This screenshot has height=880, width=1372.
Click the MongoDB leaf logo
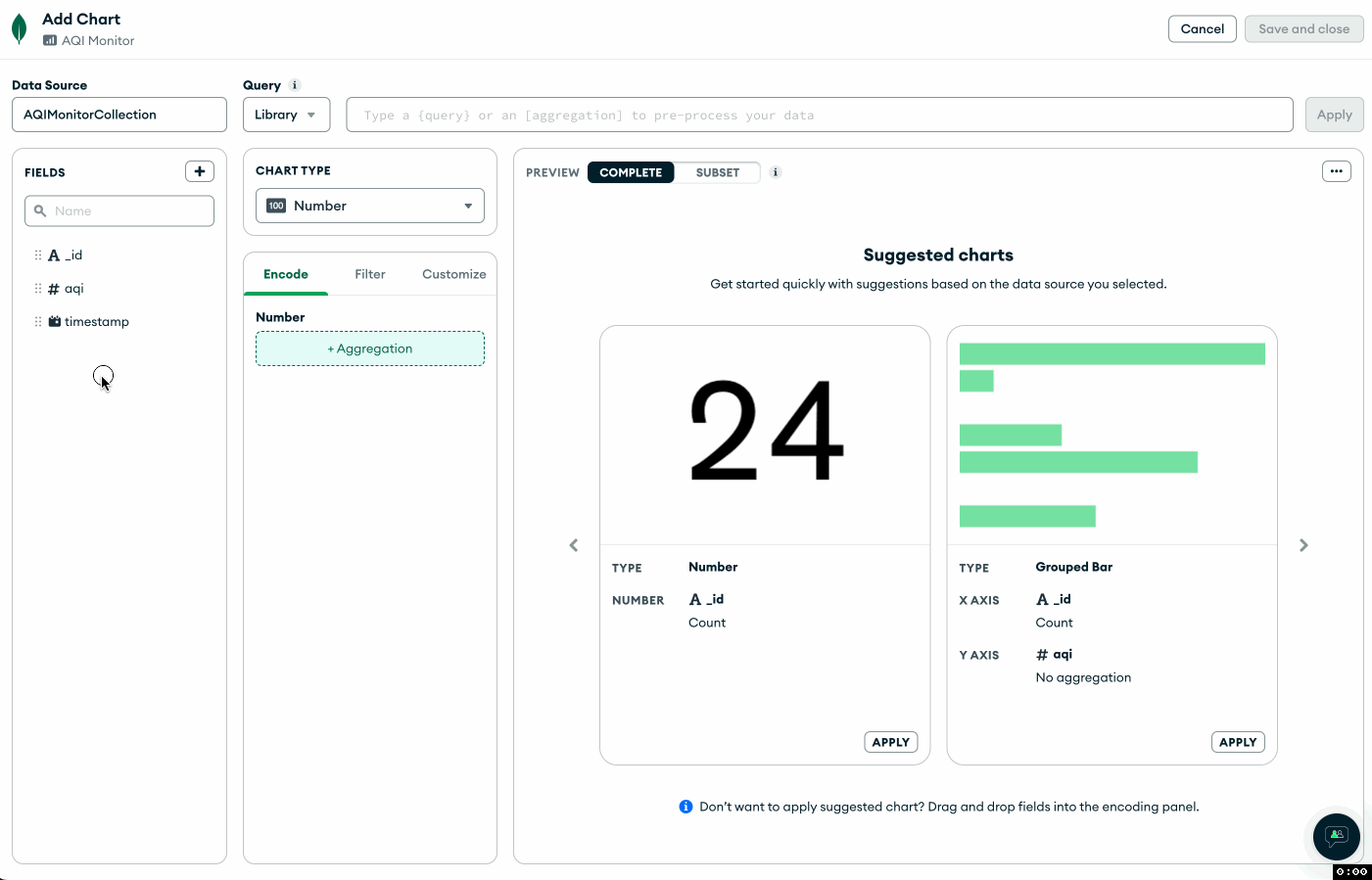(x=19, y=29)
